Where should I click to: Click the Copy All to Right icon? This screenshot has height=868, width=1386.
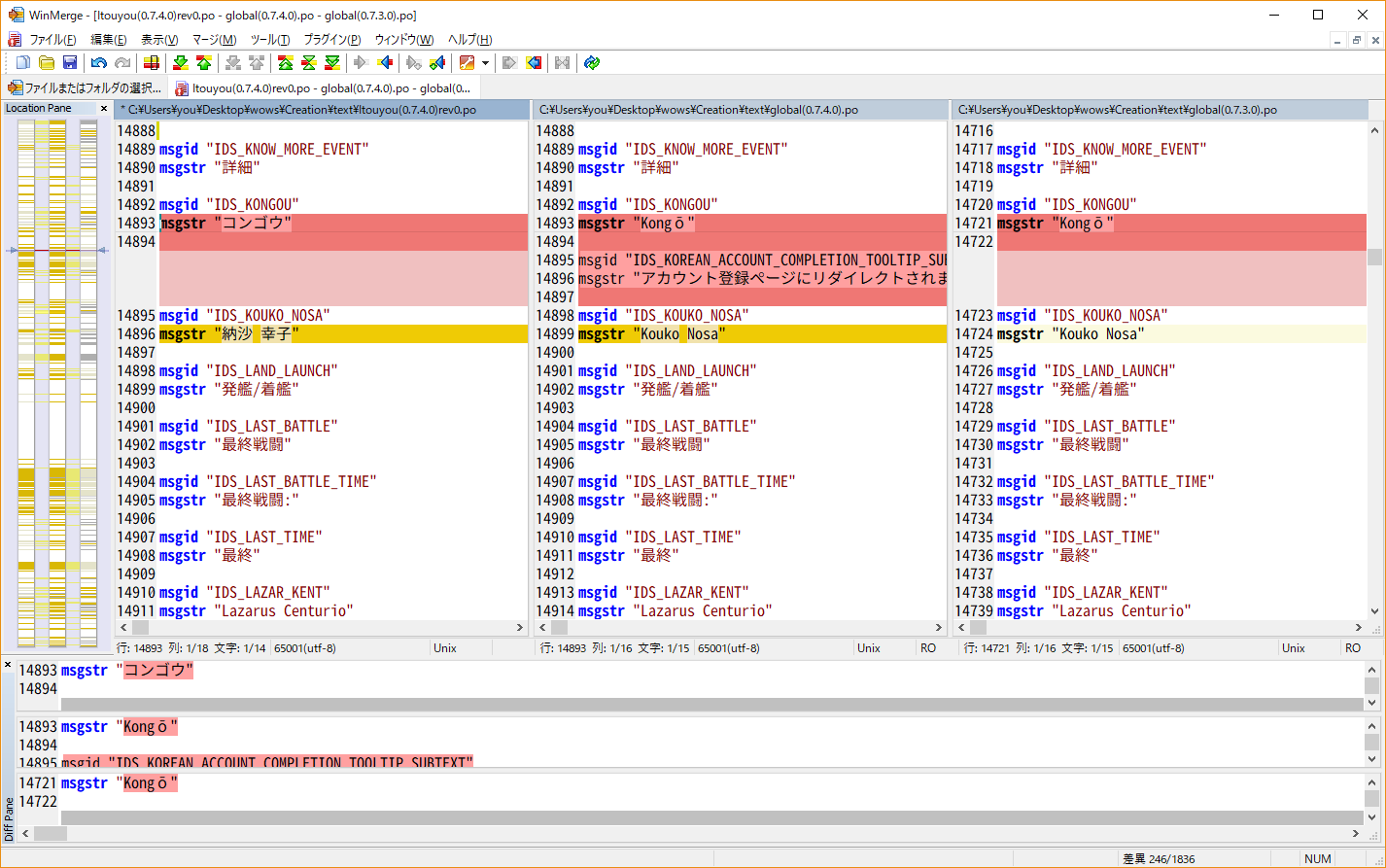(x=509, y=63)
